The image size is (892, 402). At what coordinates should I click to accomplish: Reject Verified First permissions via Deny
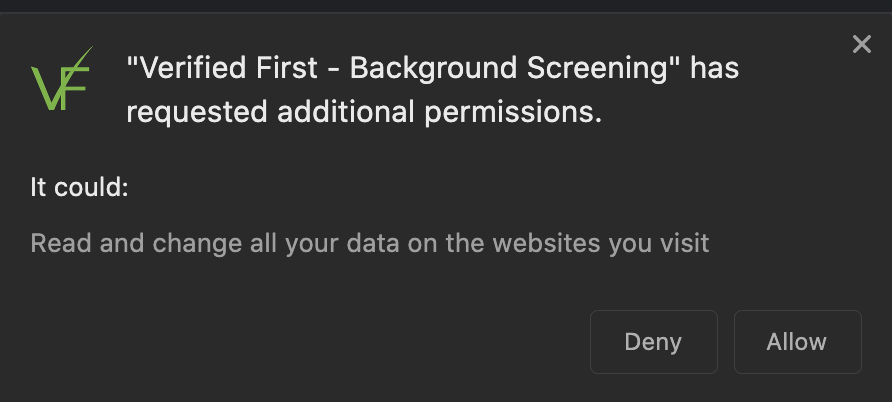(x=654, y=342)
